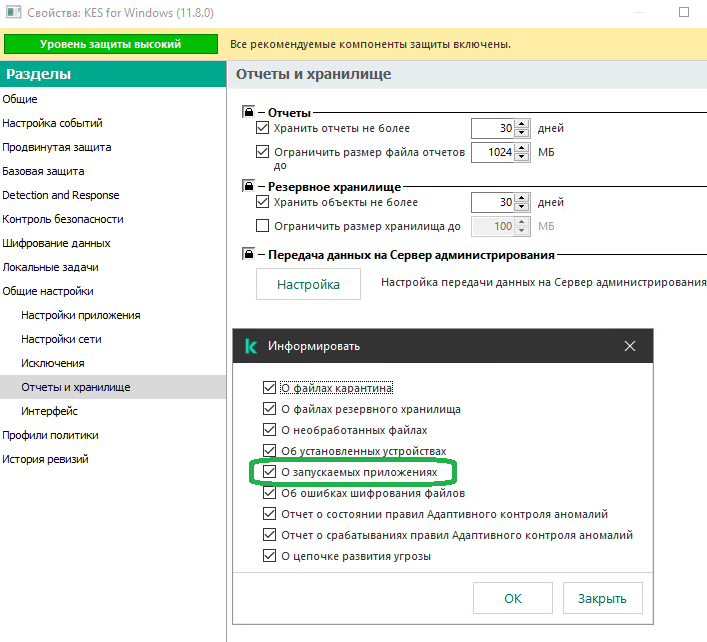Image resolution: width=707 pixels, height=642 pixels.
Task: Increase backup object storage days up arrow
Action: pos(522,198)
